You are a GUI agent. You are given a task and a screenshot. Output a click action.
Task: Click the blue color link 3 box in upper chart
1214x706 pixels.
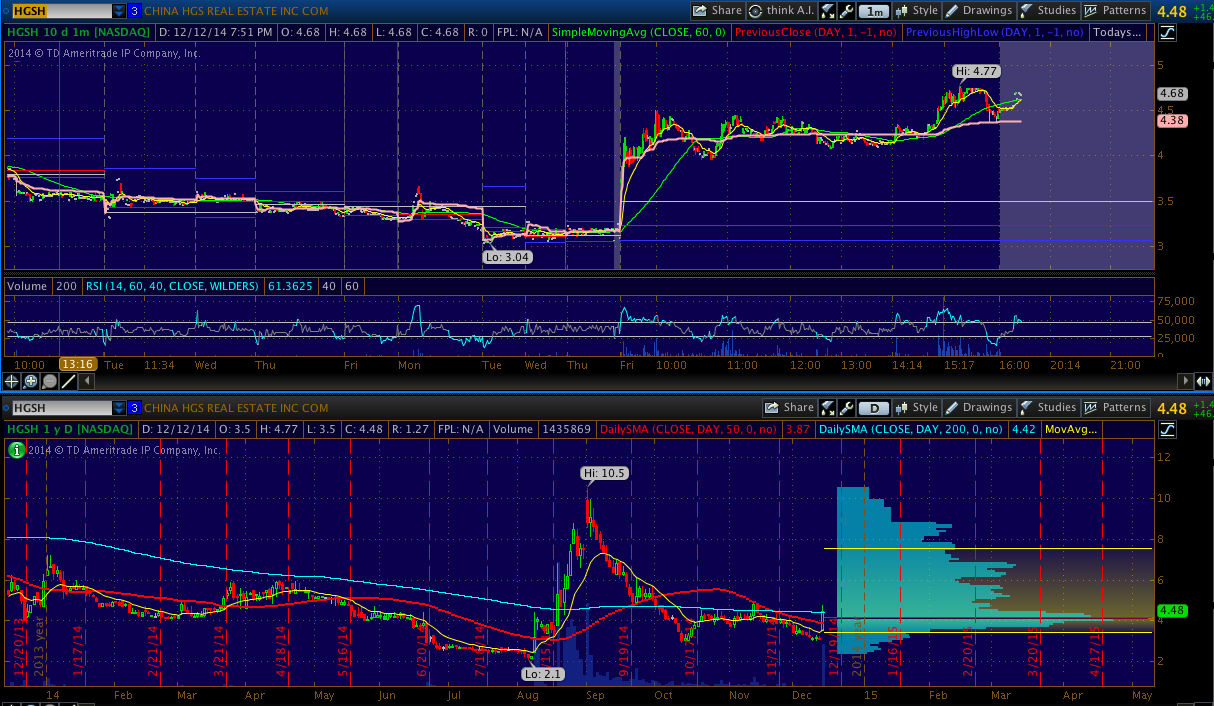point(134,11)
